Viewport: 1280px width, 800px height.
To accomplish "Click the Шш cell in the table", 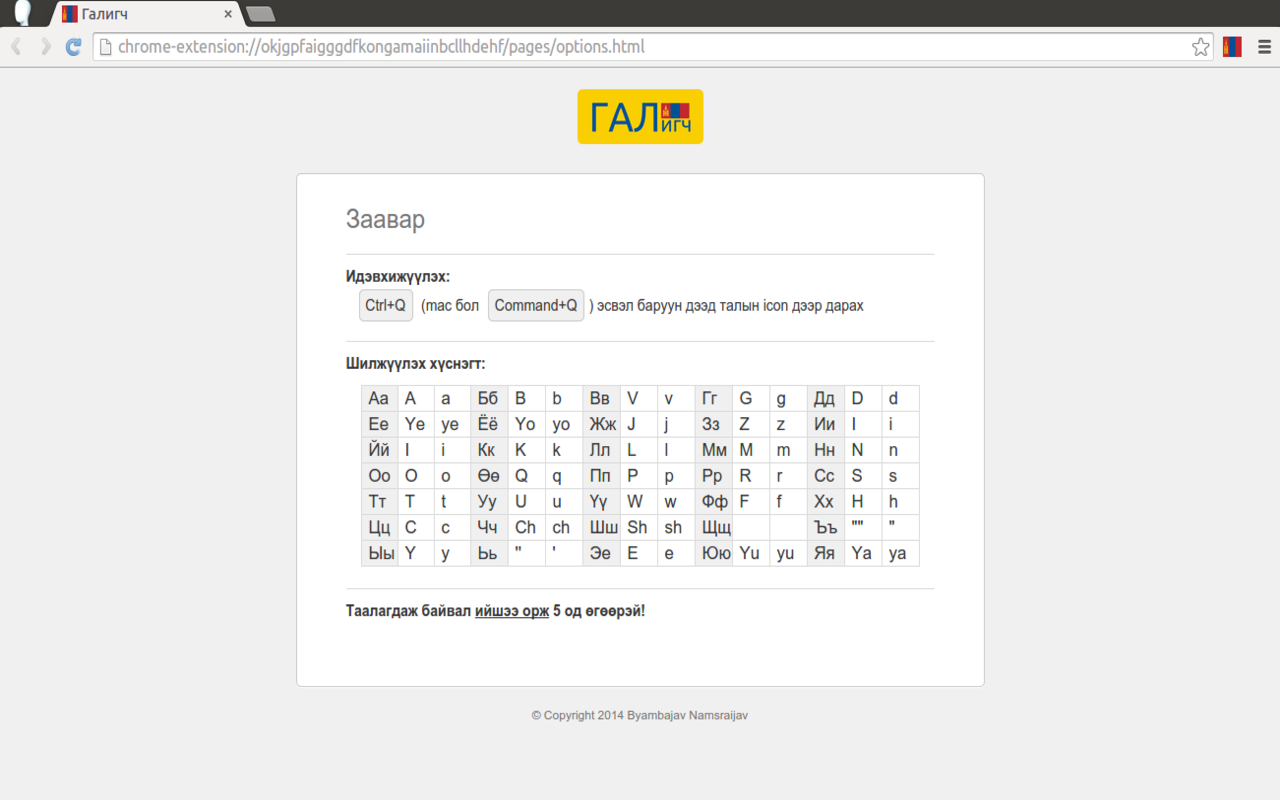I will point(601,528).
